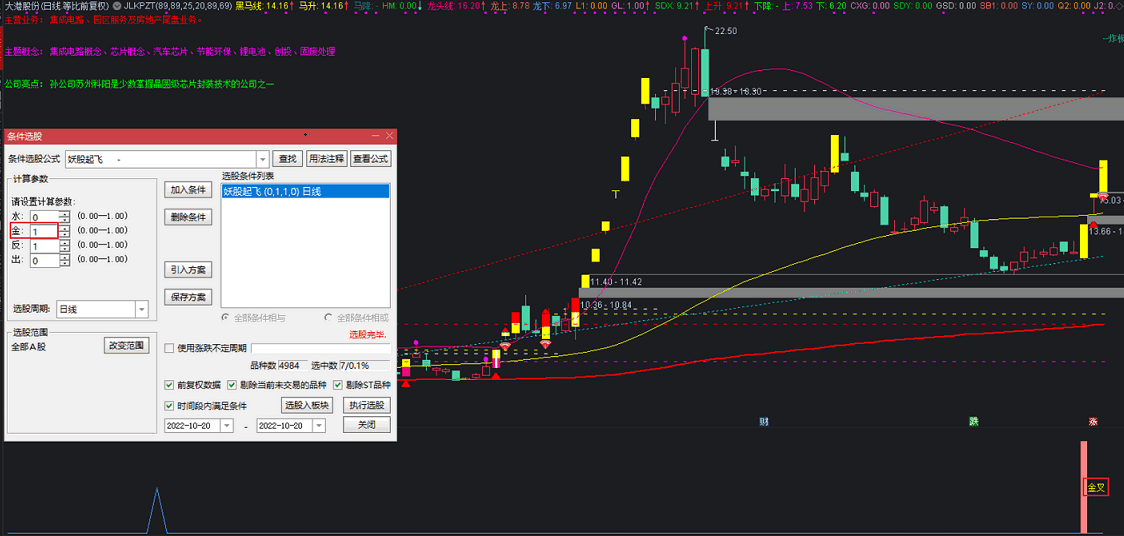Click the 11.40 - 11.42 gap label
Screen dimensions: 1124x536
click(x=616, y=282)
